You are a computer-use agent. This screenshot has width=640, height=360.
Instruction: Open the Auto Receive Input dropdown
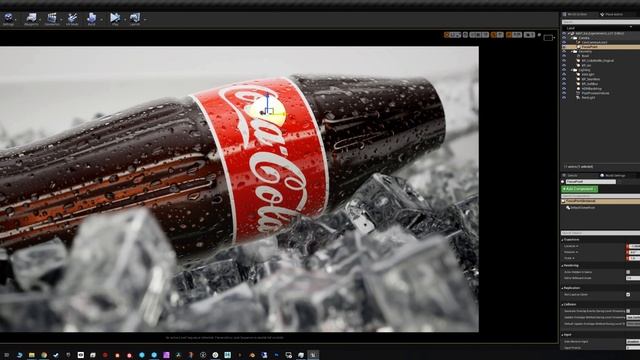coord(633,341)
